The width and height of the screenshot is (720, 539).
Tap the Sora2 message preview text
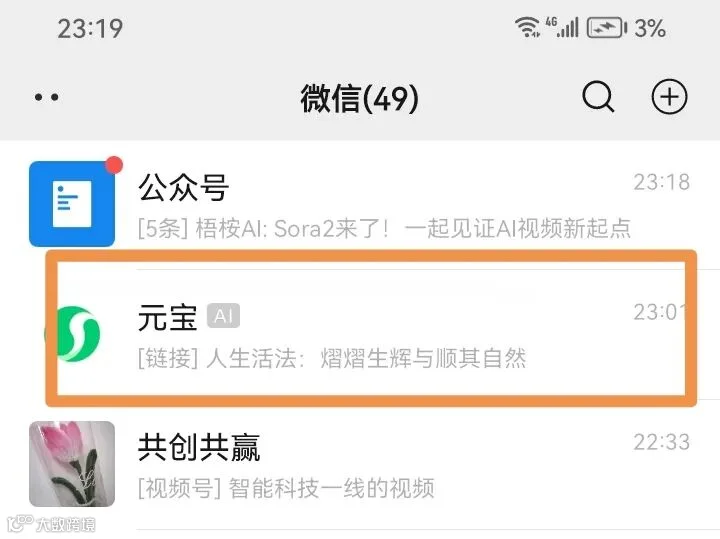coord(384,228)
